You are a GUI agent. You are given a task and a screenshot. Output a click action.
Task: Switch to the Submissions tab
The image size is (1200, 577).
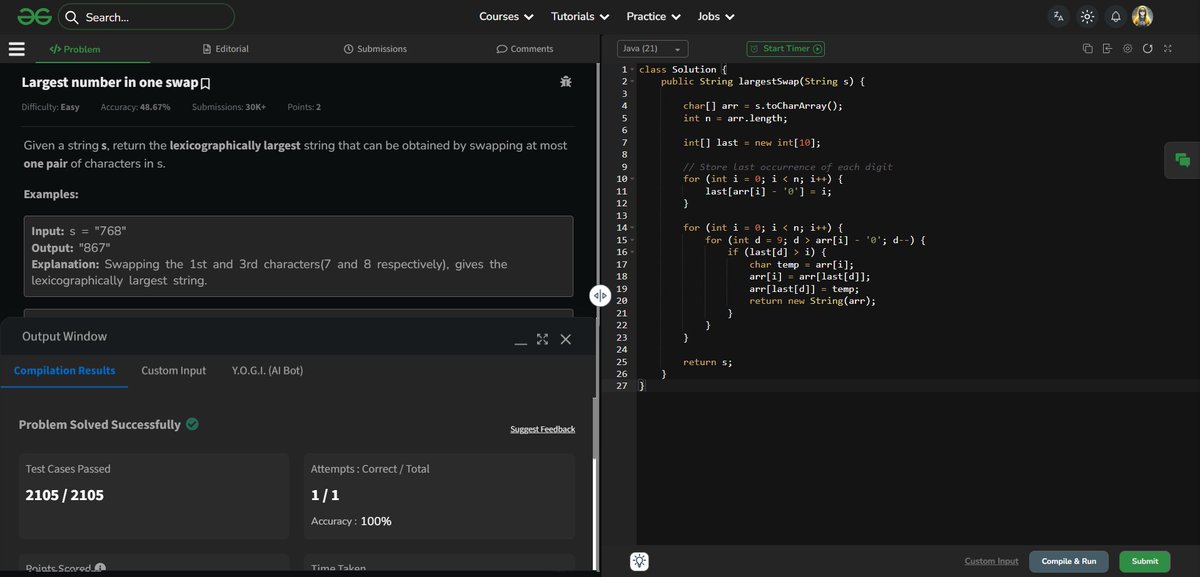click(x=375, y=48)
